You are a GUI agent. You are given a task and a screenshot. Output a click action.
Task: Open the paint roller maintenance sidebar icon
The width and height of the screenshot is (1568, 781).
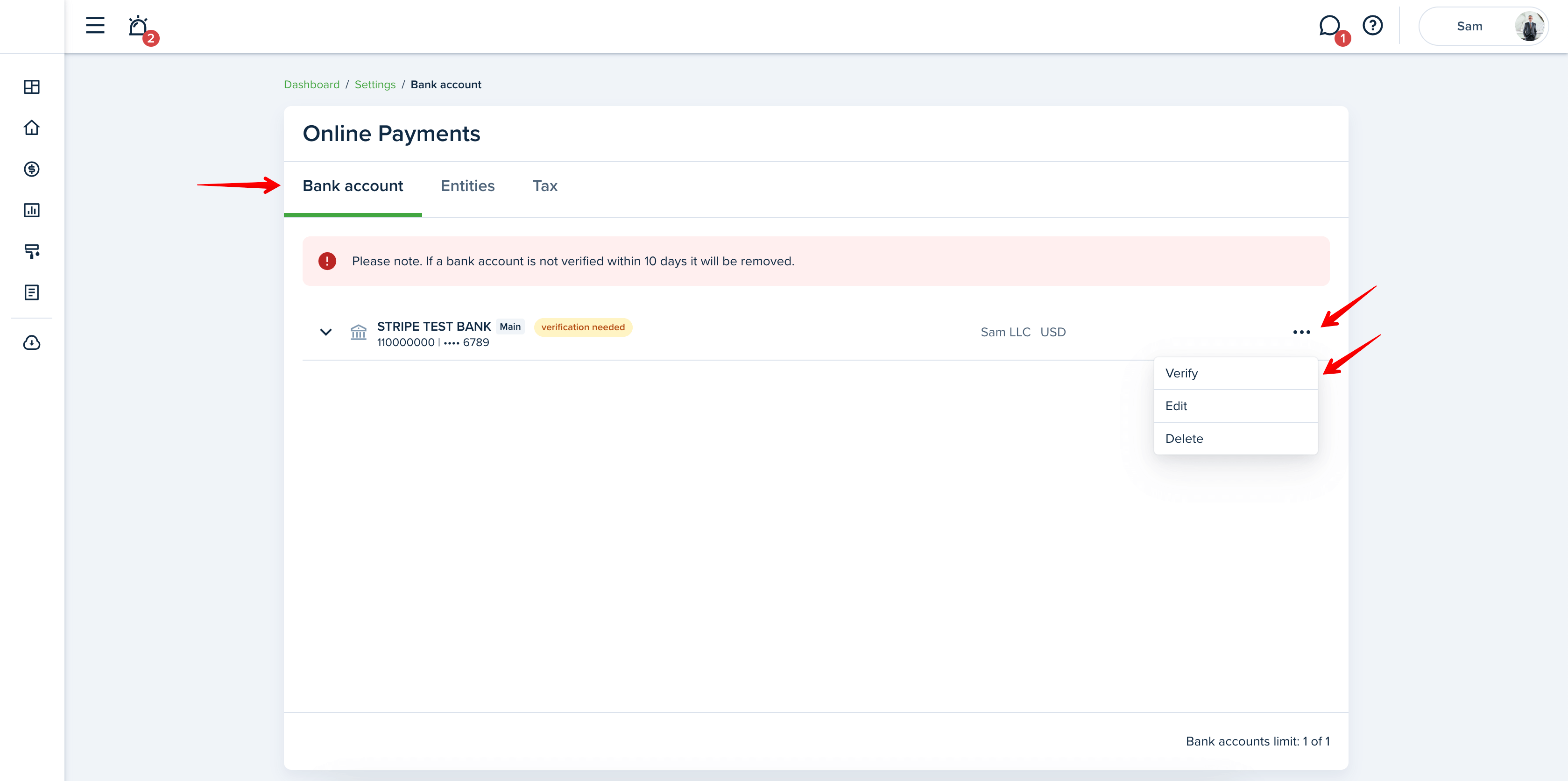(x=32, y=251)
